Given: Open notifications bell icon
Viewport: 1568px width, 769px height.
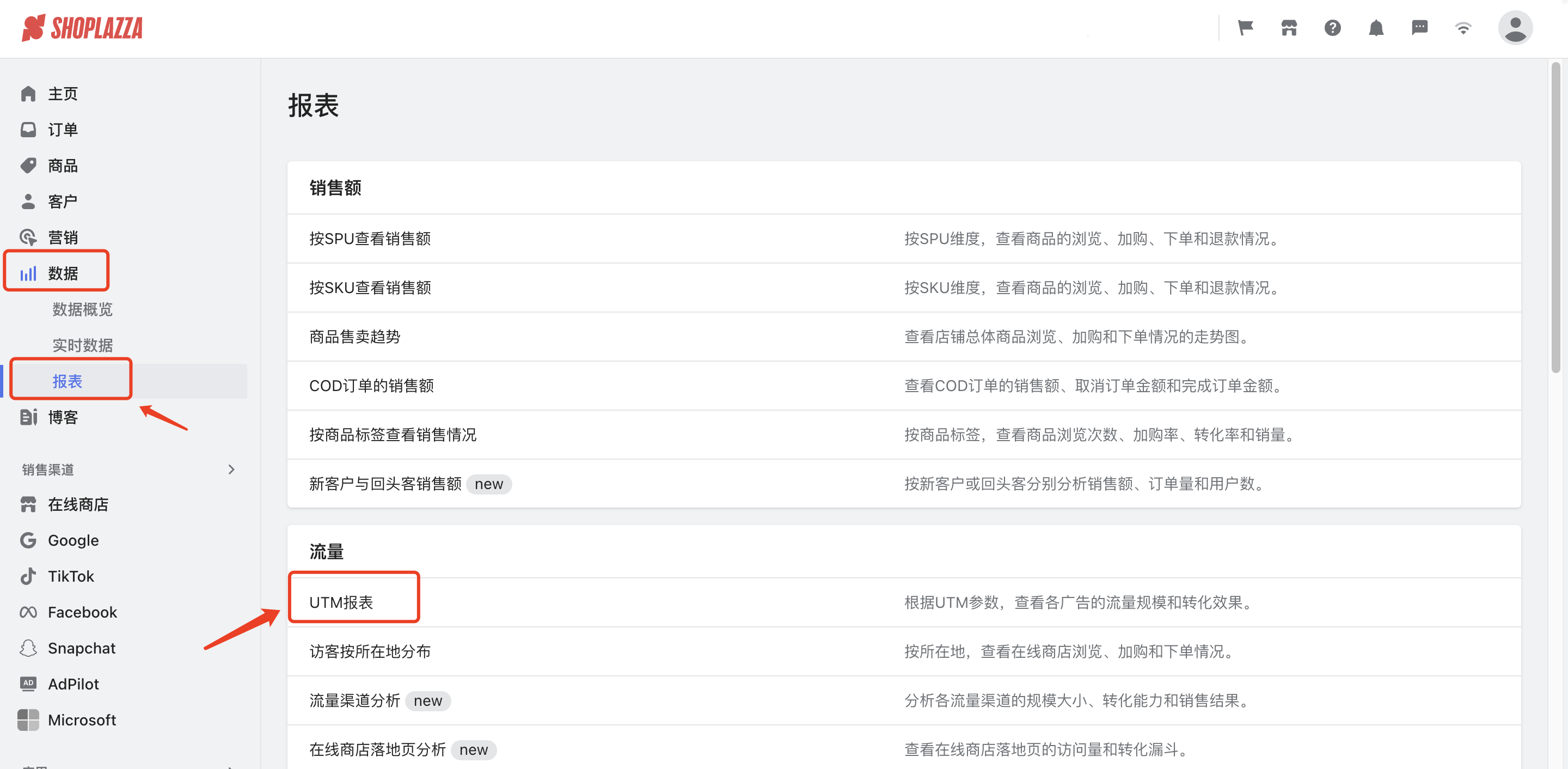Looking at the screenshot, I should (1376, 28).
